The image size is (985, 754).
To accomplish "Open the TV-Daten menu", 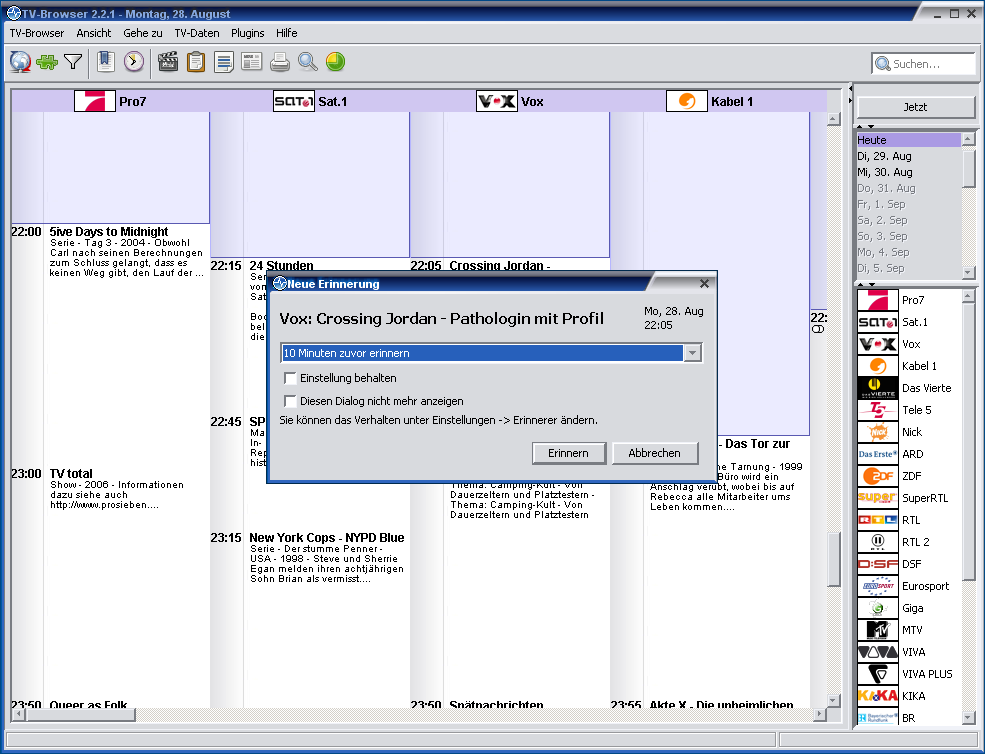I will coord(197,33).
